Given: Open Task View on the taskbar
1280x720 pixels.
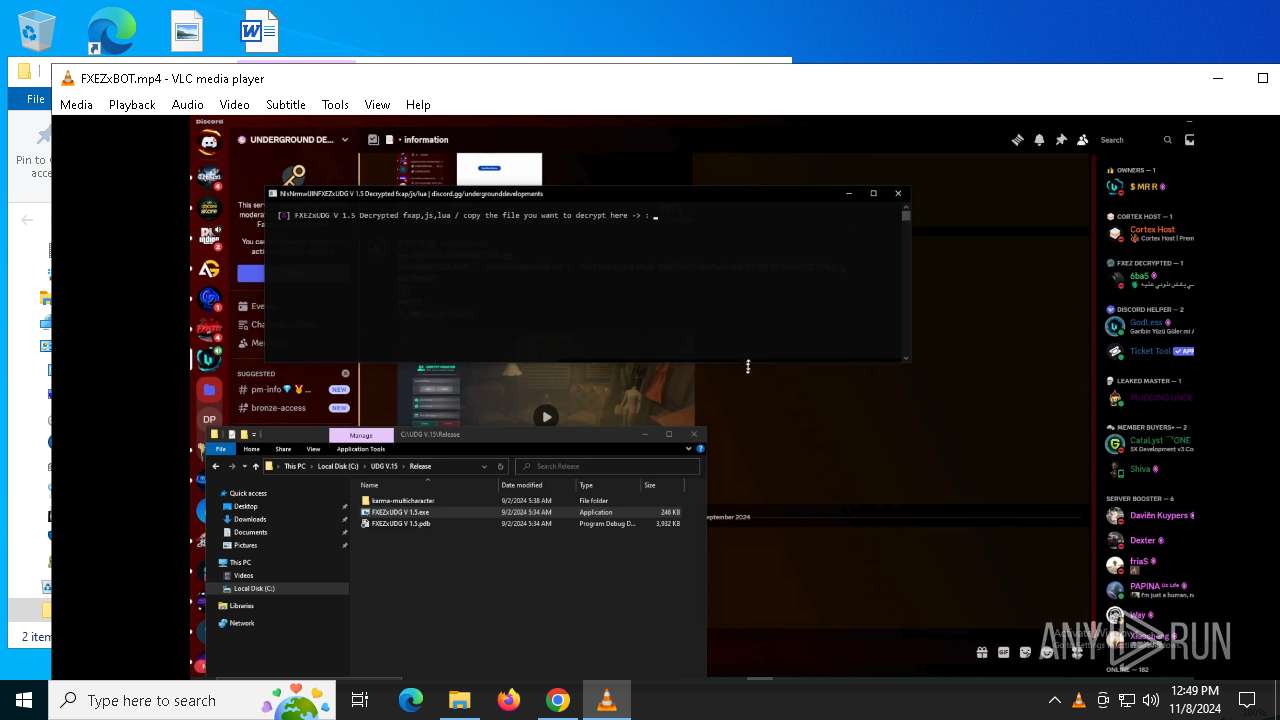Looking at the screenshot, I should pyautogui.click(x=360, y=701).
